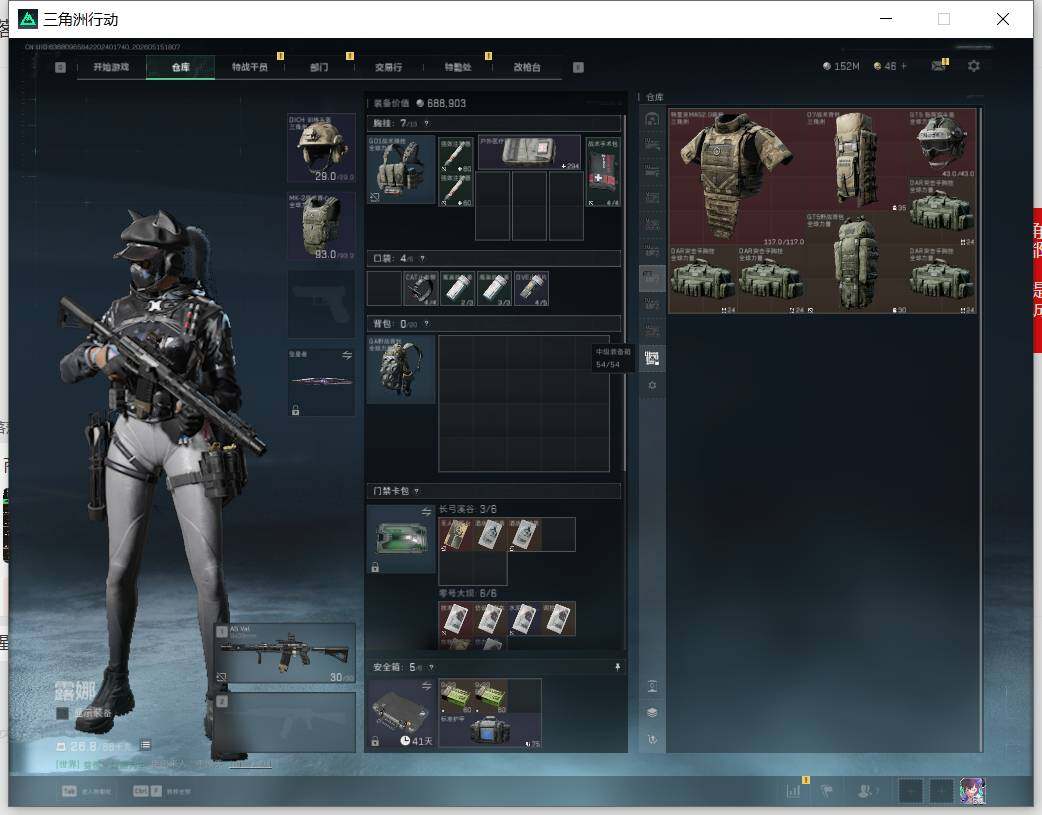Viewport: 1042px width, 815px height.
Task: Add teammate in first empty squad slot
Action: 910,791
